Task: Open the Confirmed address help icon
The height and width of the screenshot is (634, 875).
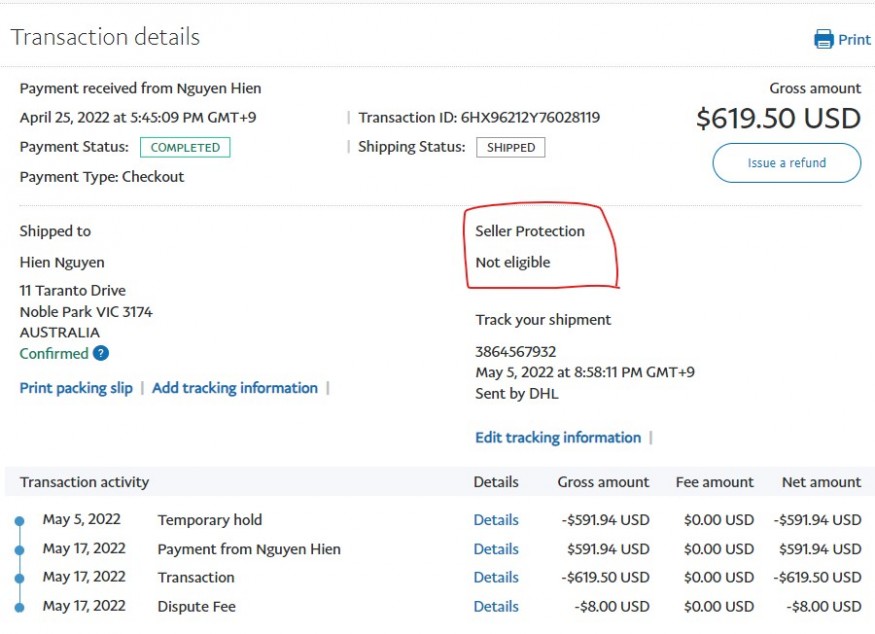Action: click(x=101, y=353)
